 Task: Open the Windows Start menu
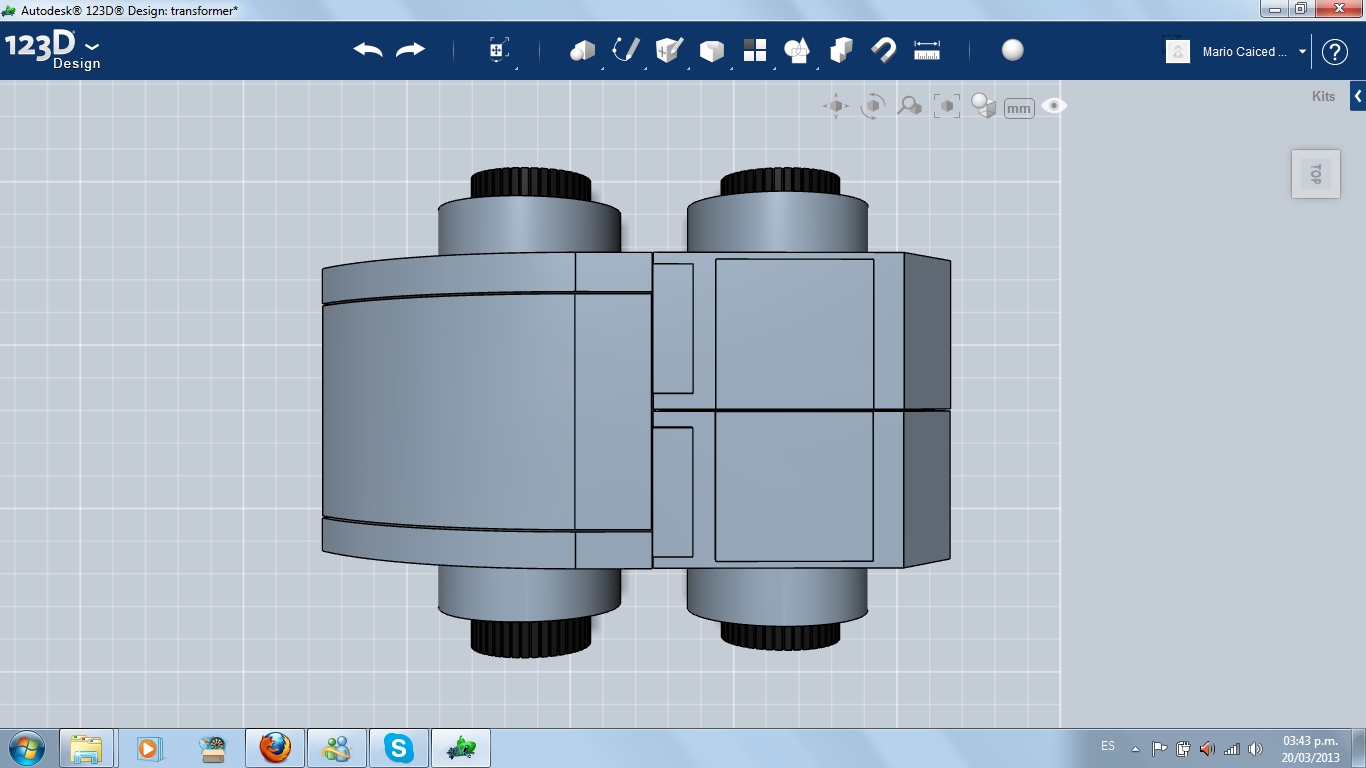[26, 747]
